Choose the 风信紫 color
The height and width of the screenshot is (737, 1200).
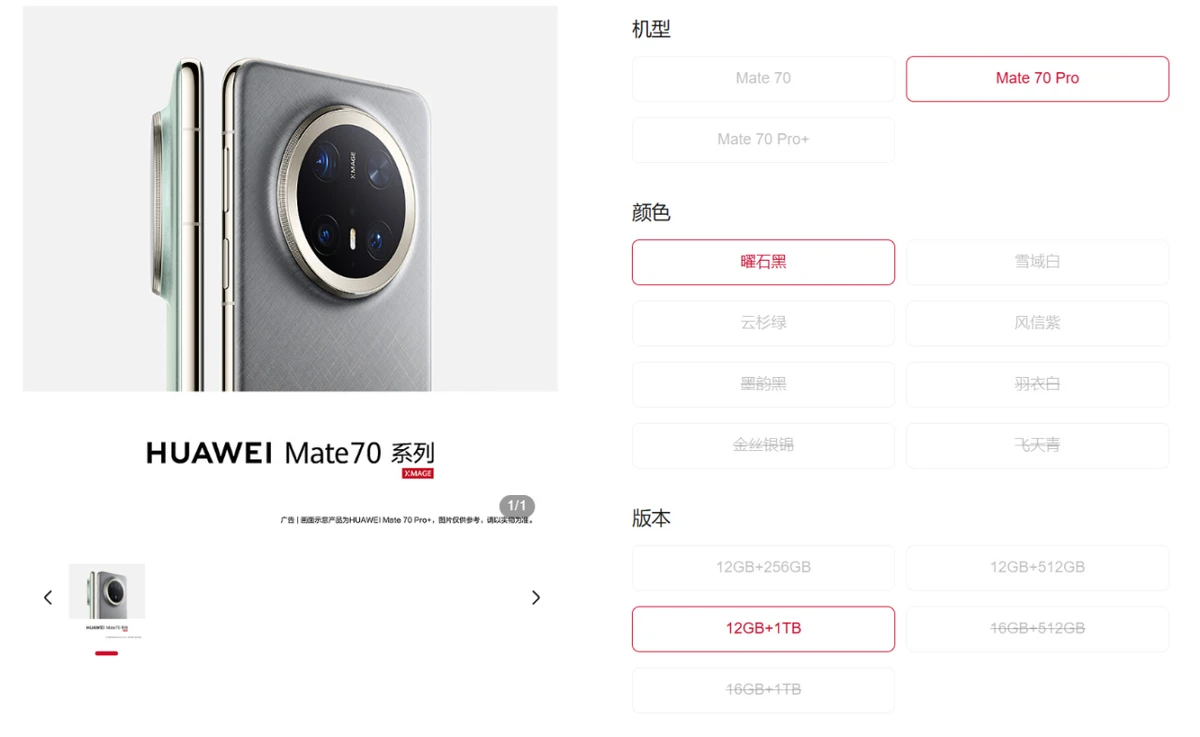point(1037,323)
